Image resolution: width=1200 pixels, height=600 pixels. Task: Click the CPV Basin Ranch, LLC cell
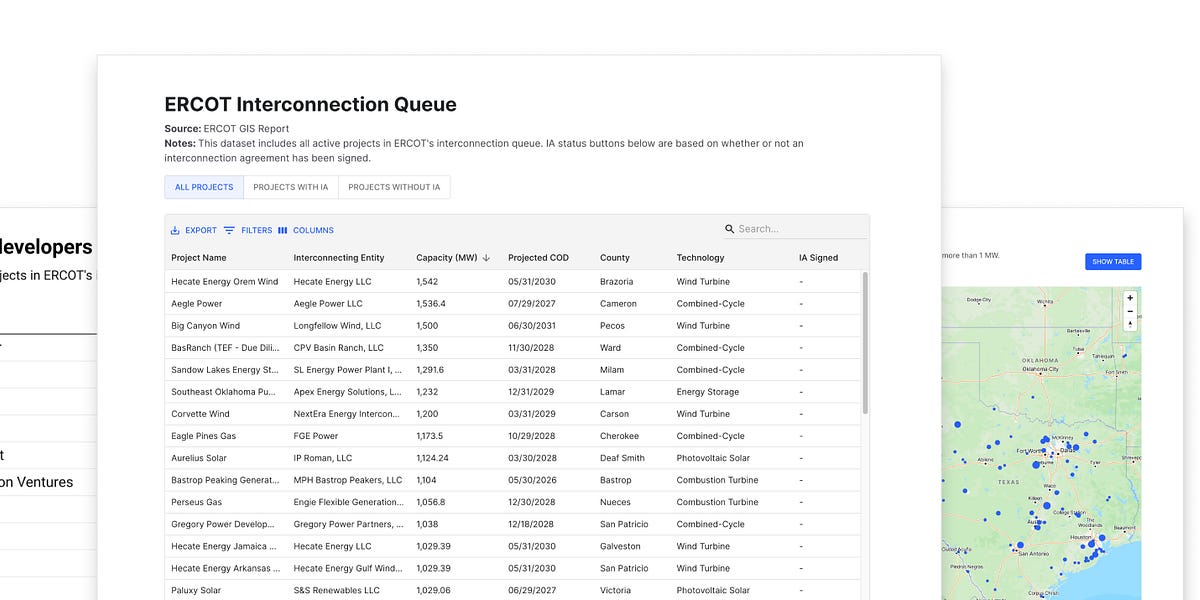tap(339, 348)
